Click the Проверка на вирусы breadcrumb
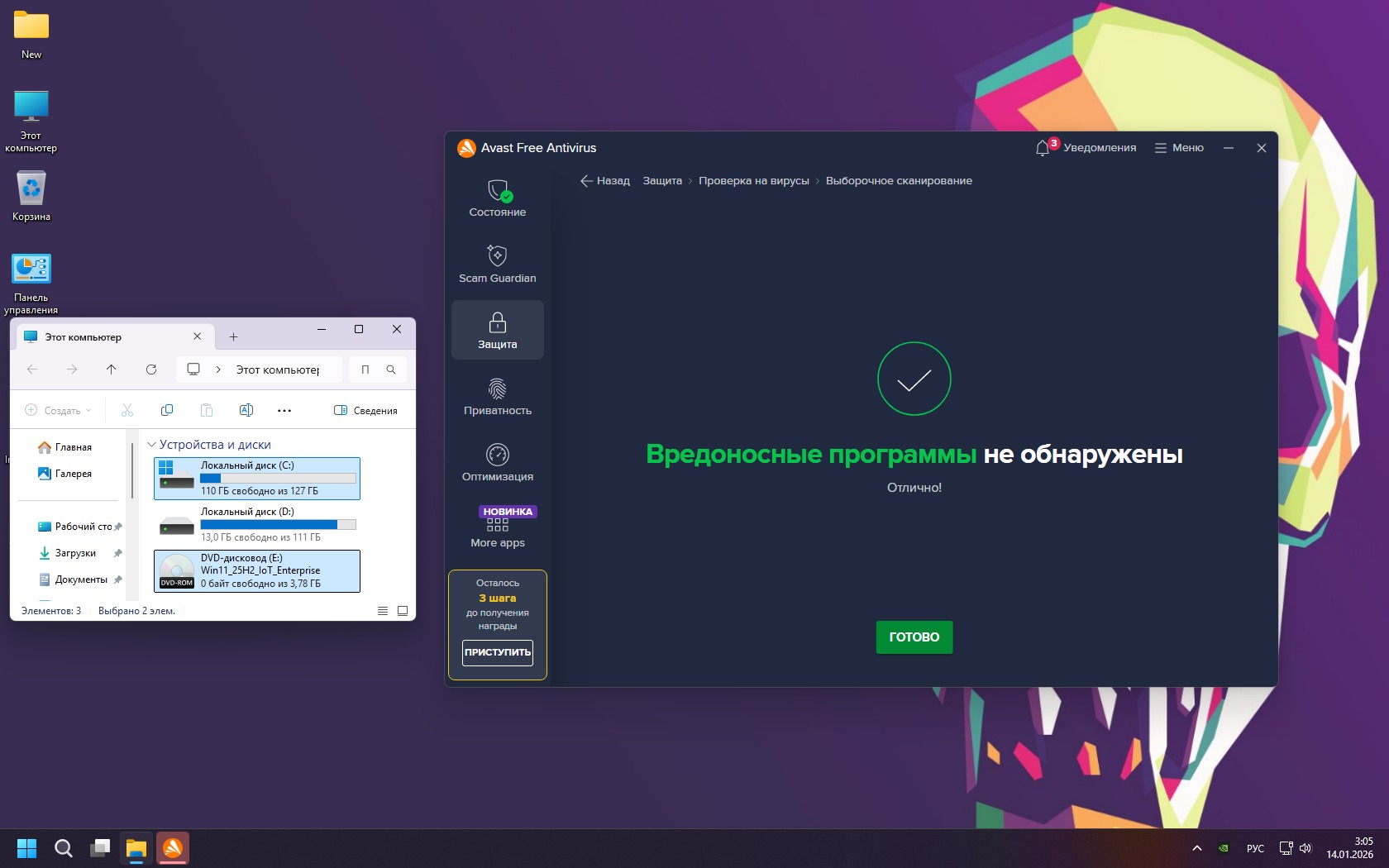The width and height of the screenshot is (1389, 868). pyautogui.click(x=753, y=181)
